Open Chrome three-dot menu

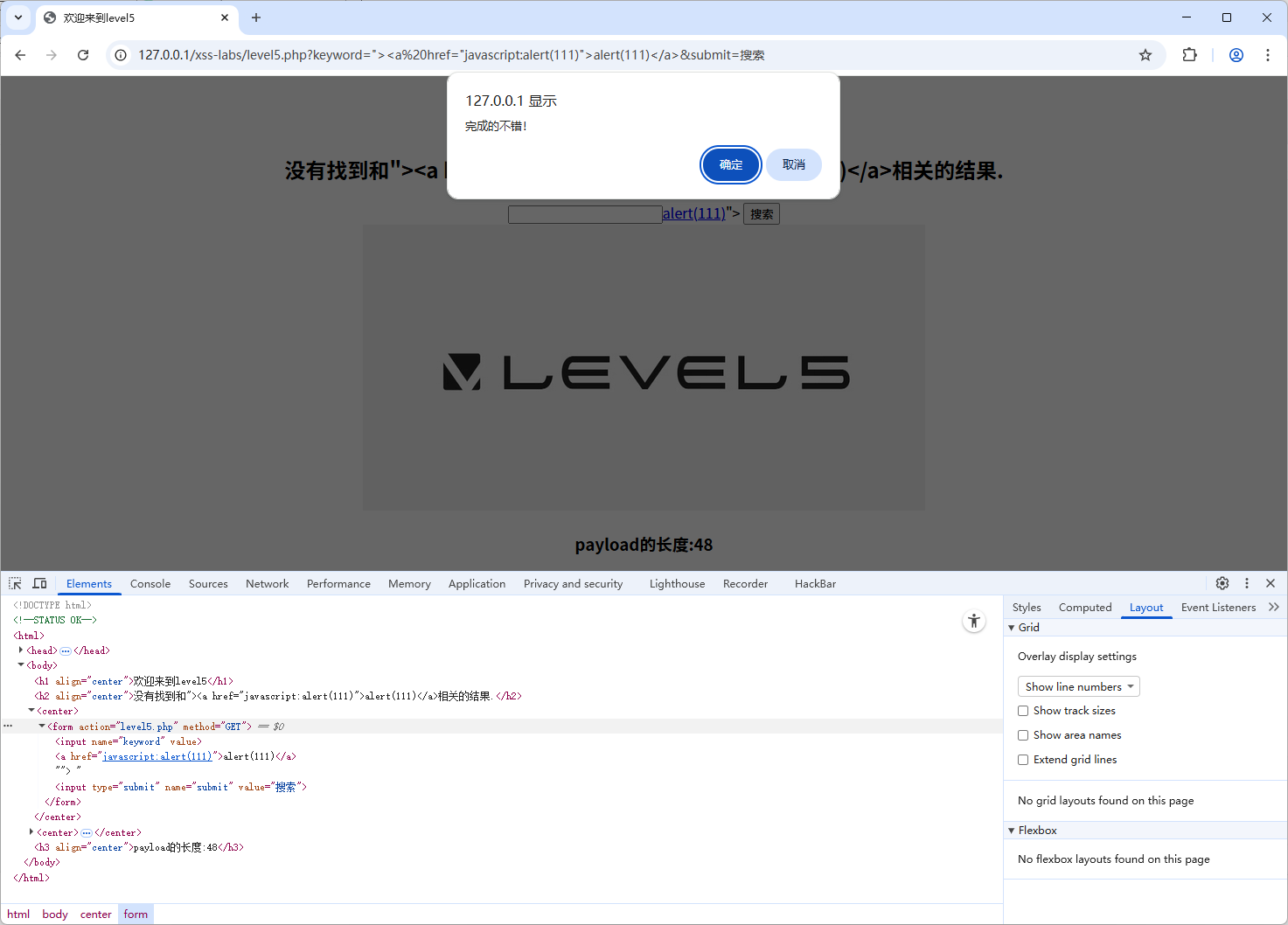pos(1268,55)
